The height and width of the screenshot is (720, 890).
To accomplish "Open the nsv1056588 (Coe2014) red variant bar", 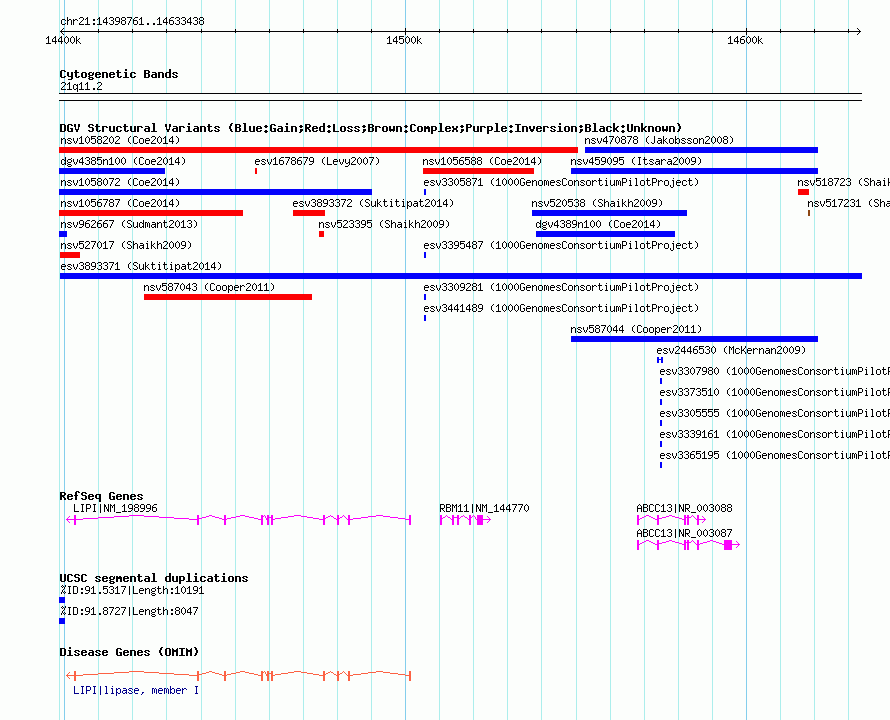I will (478, 171).
